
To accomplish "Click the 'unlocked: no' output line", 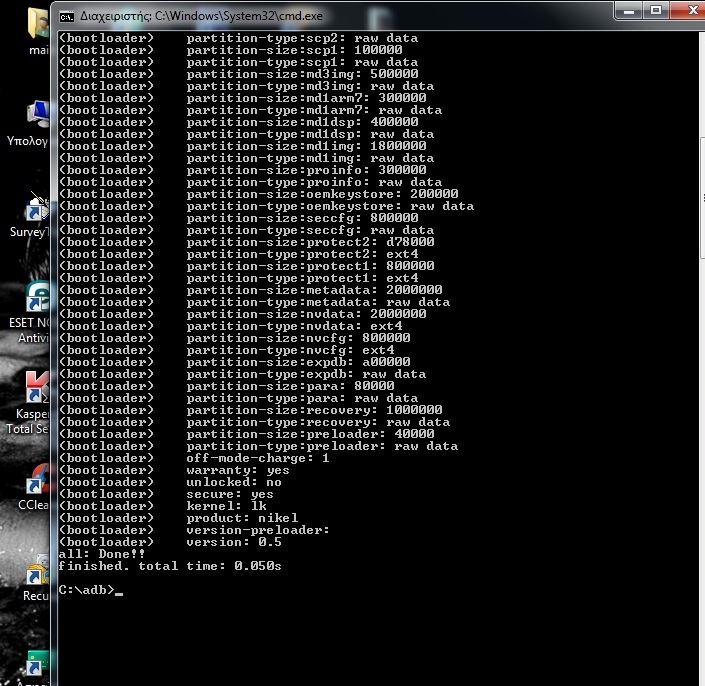I will (x=233, y=482).
